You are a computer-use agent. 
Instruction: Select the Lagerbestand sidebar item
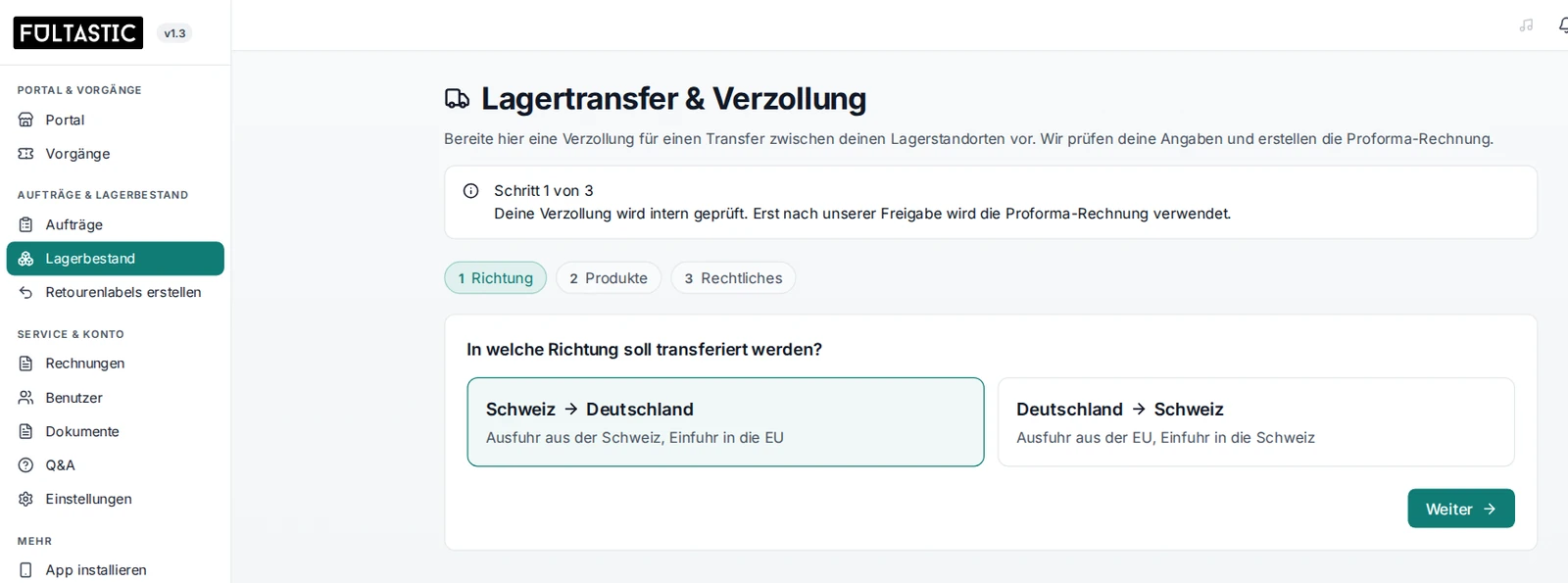tap(116, 259)
